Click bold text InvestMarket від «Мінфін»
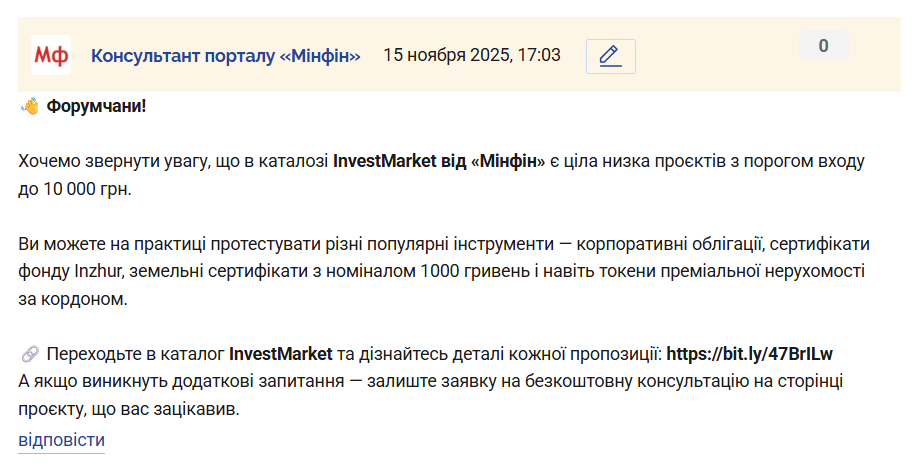 (438, 161)
